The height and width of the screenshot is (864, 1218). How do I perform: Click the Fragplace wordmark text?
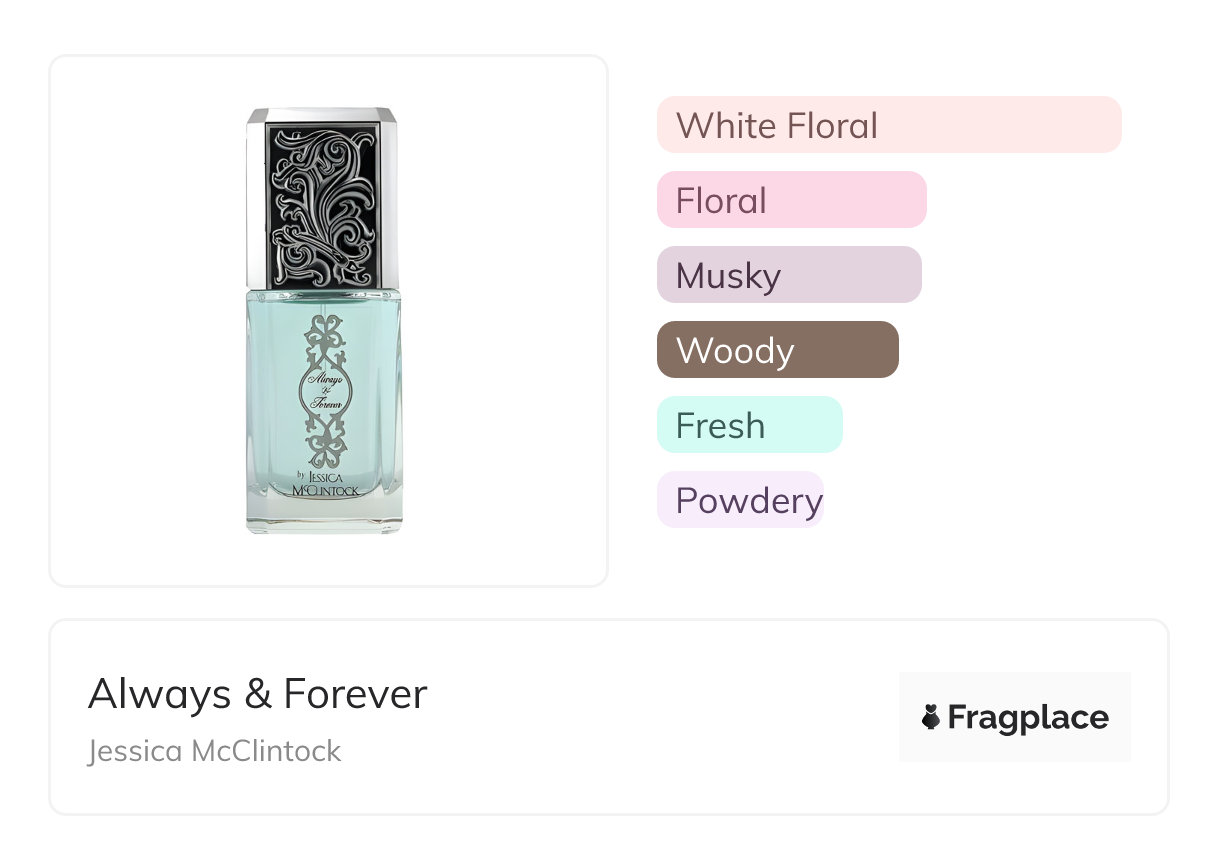(x=1028, y=718)
